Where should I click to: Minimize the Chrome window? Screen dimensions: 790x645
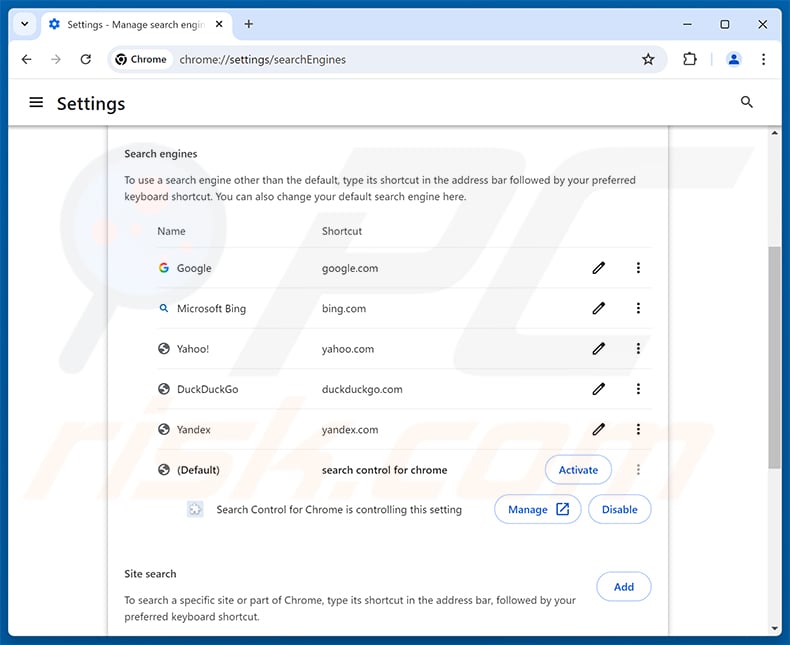[687, 24]
